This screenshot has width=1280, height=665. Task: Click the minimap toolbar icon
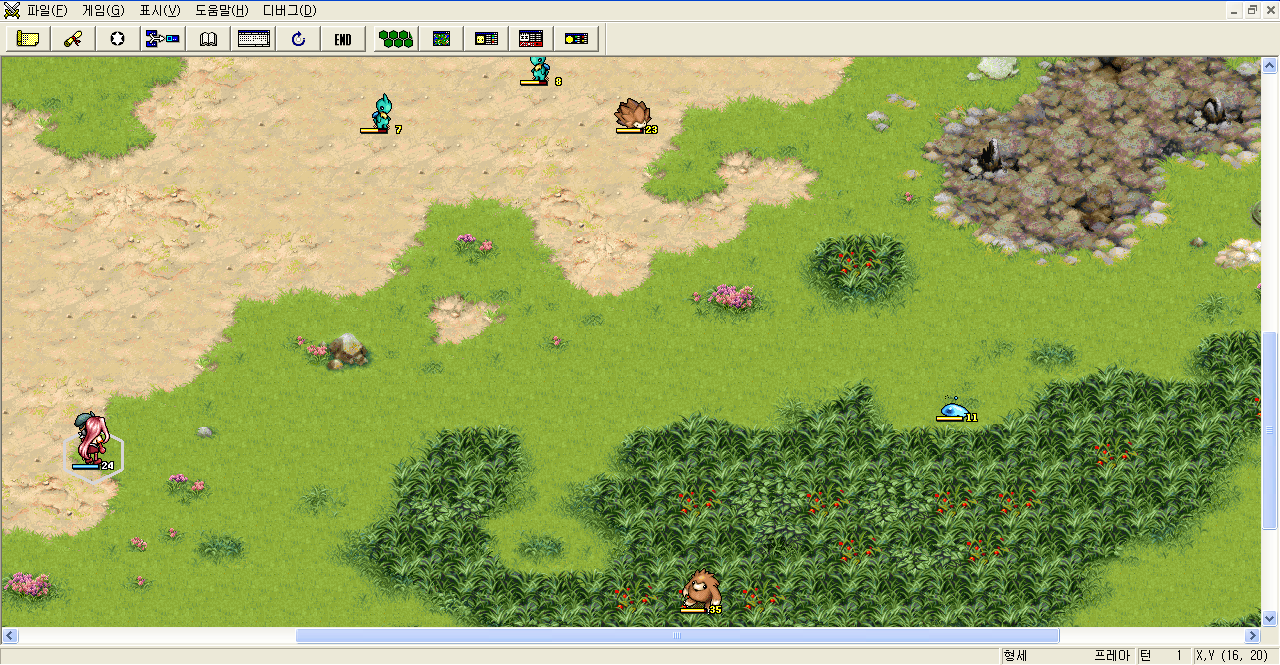click(x=441, y=39)
